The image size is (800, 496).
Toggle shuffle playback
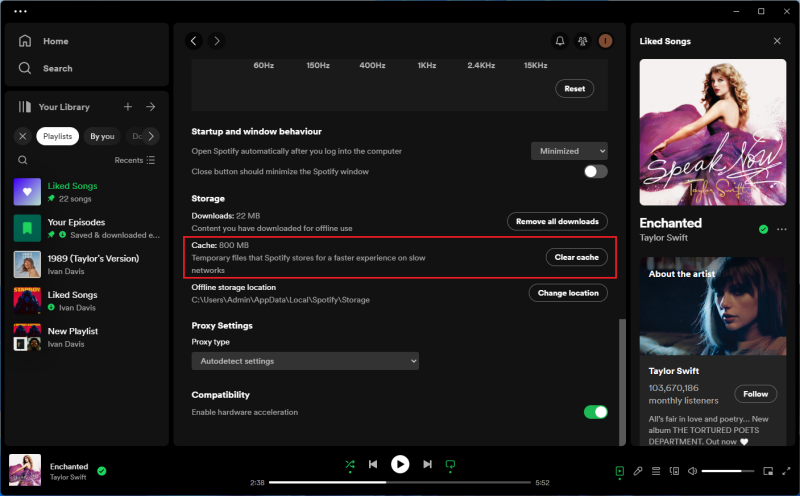[350, 464]
